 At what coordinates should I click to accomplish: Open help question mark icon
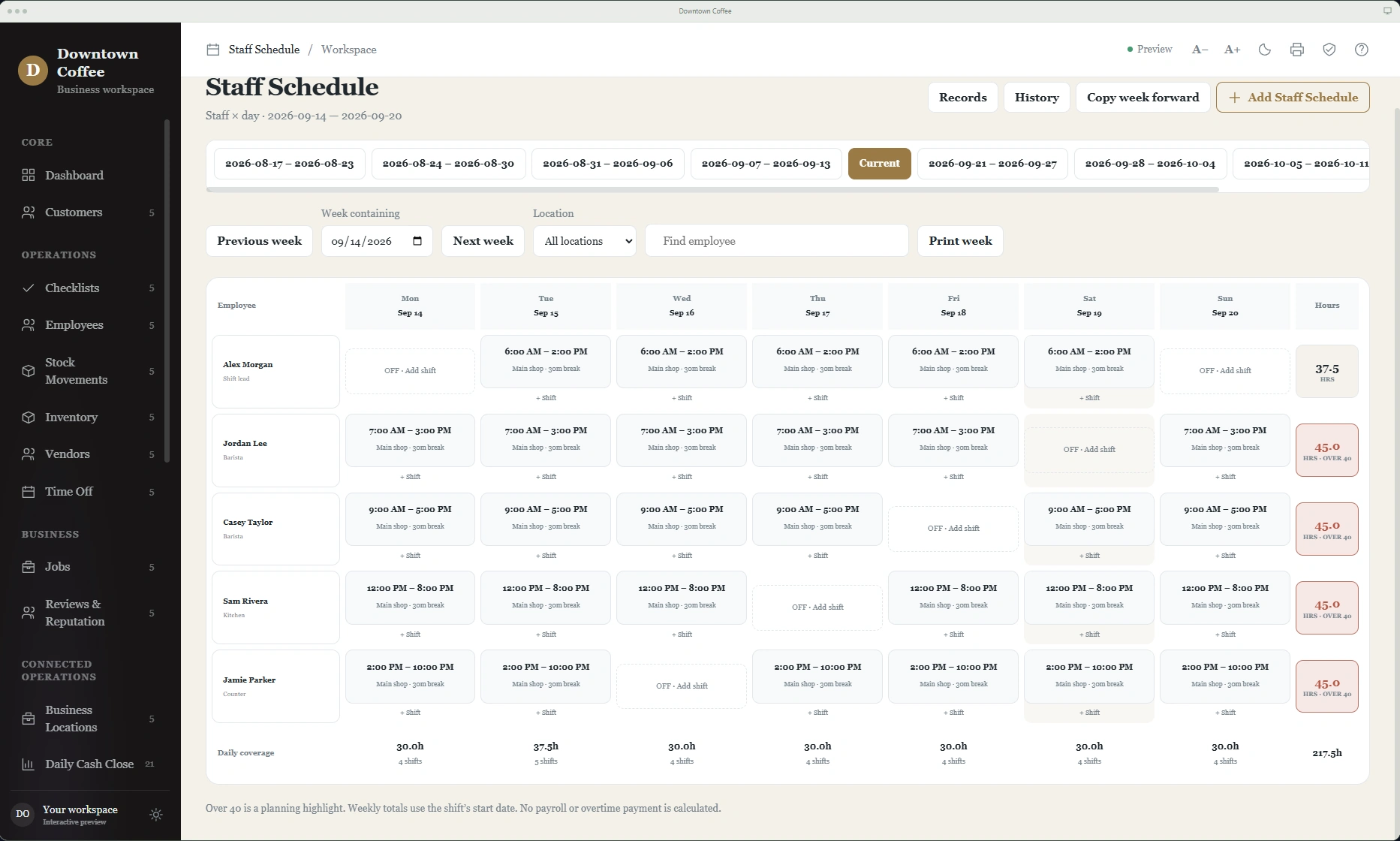tap(1362, 50)
